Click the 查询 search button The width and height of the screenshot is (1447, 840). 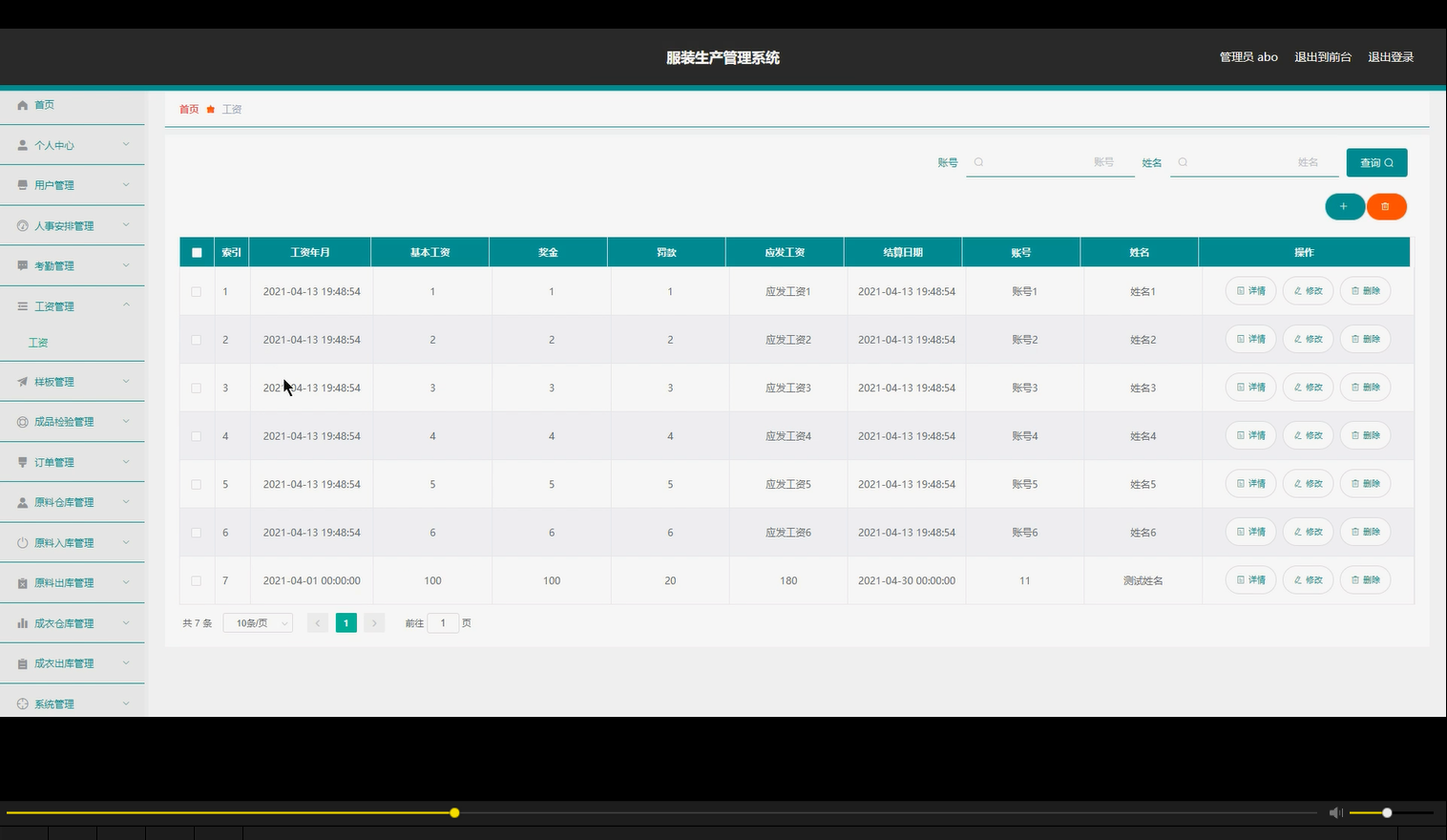pos(1376,162)
